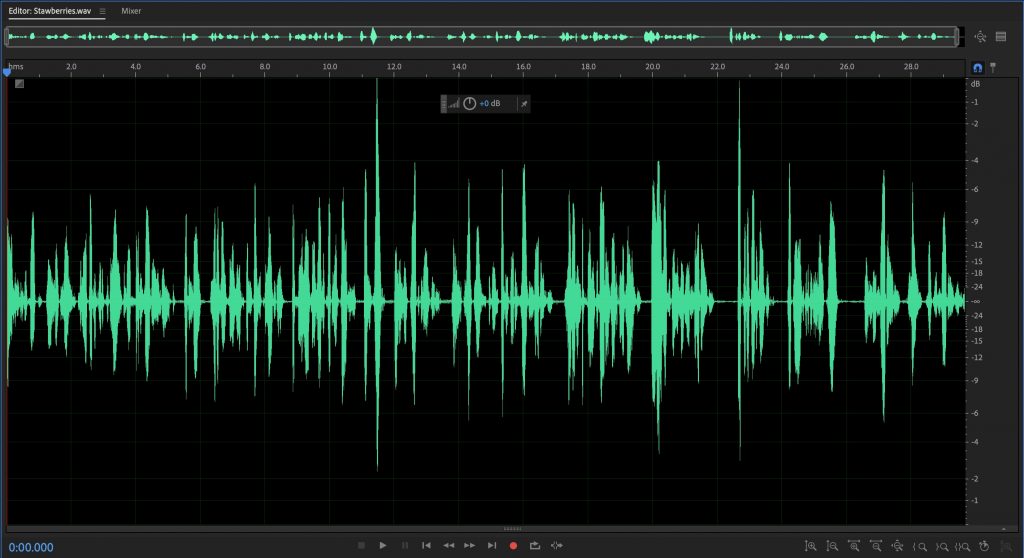Move playhead to next marker
The height and width of the screenshot is (558, 1024).
pyautogui.click(x=491, y=545)
